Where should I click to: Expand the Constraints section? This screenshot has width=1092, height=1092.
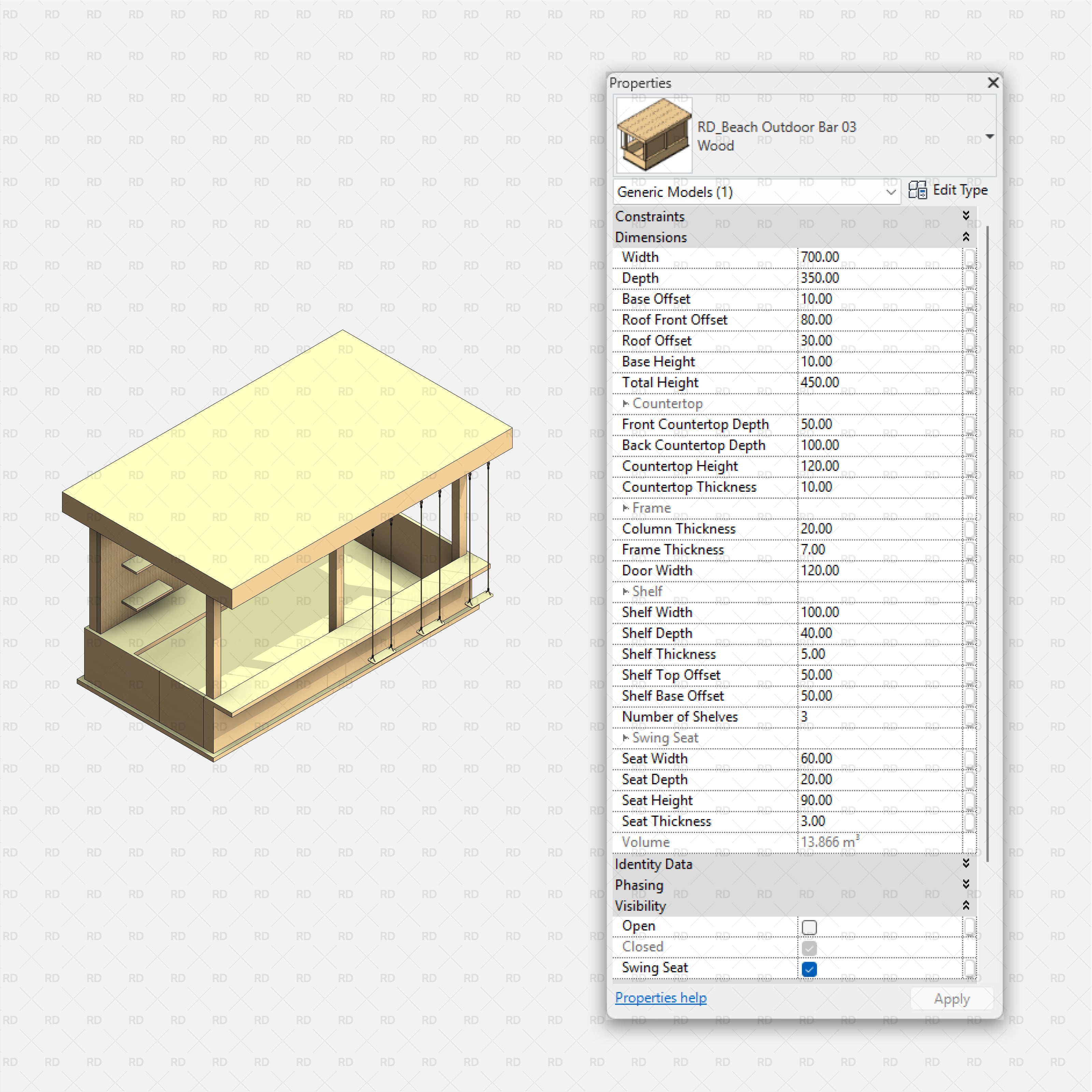[x=966, y=216]
